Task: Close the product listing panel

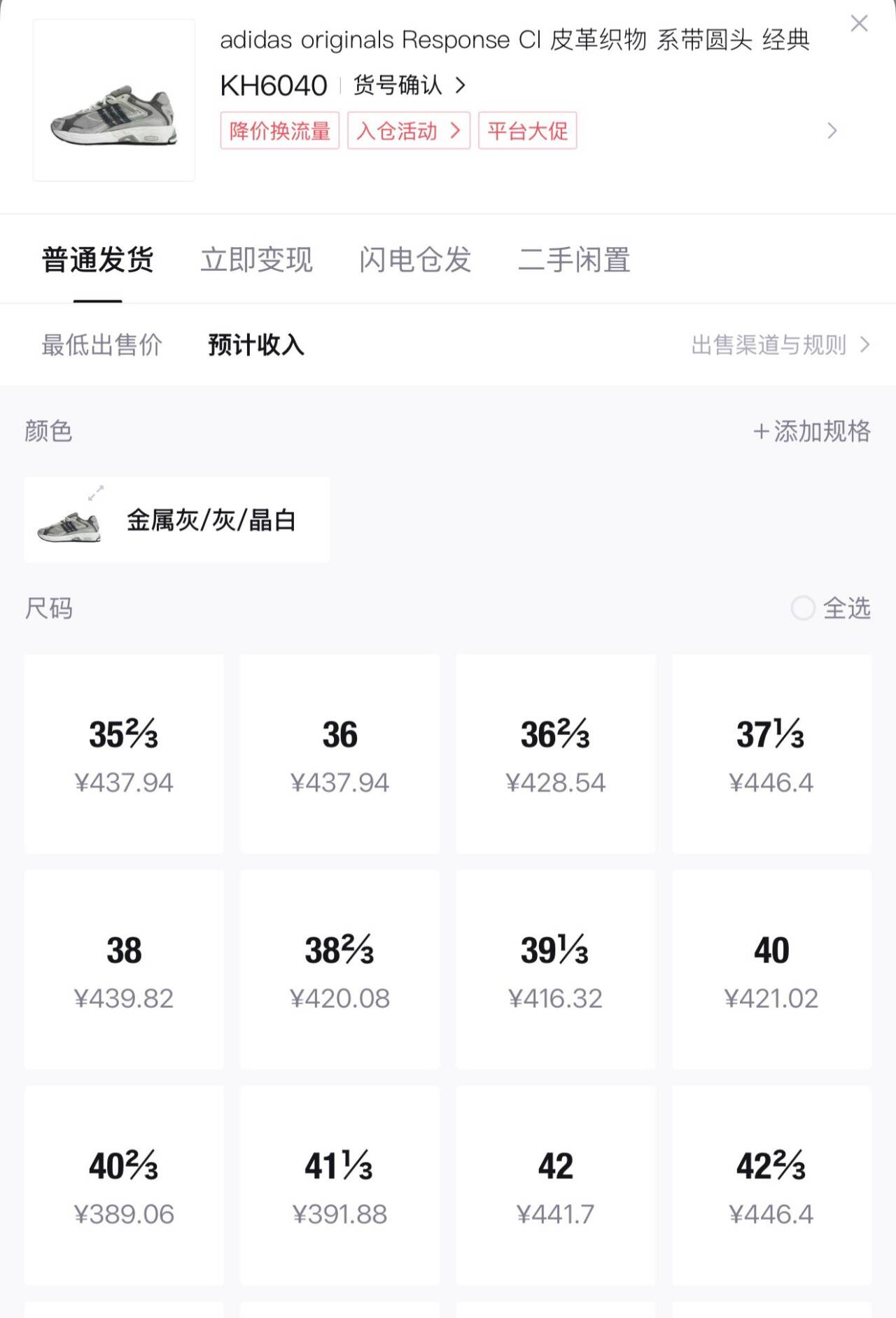Action: pyautogui.click(x=859, y=23)
